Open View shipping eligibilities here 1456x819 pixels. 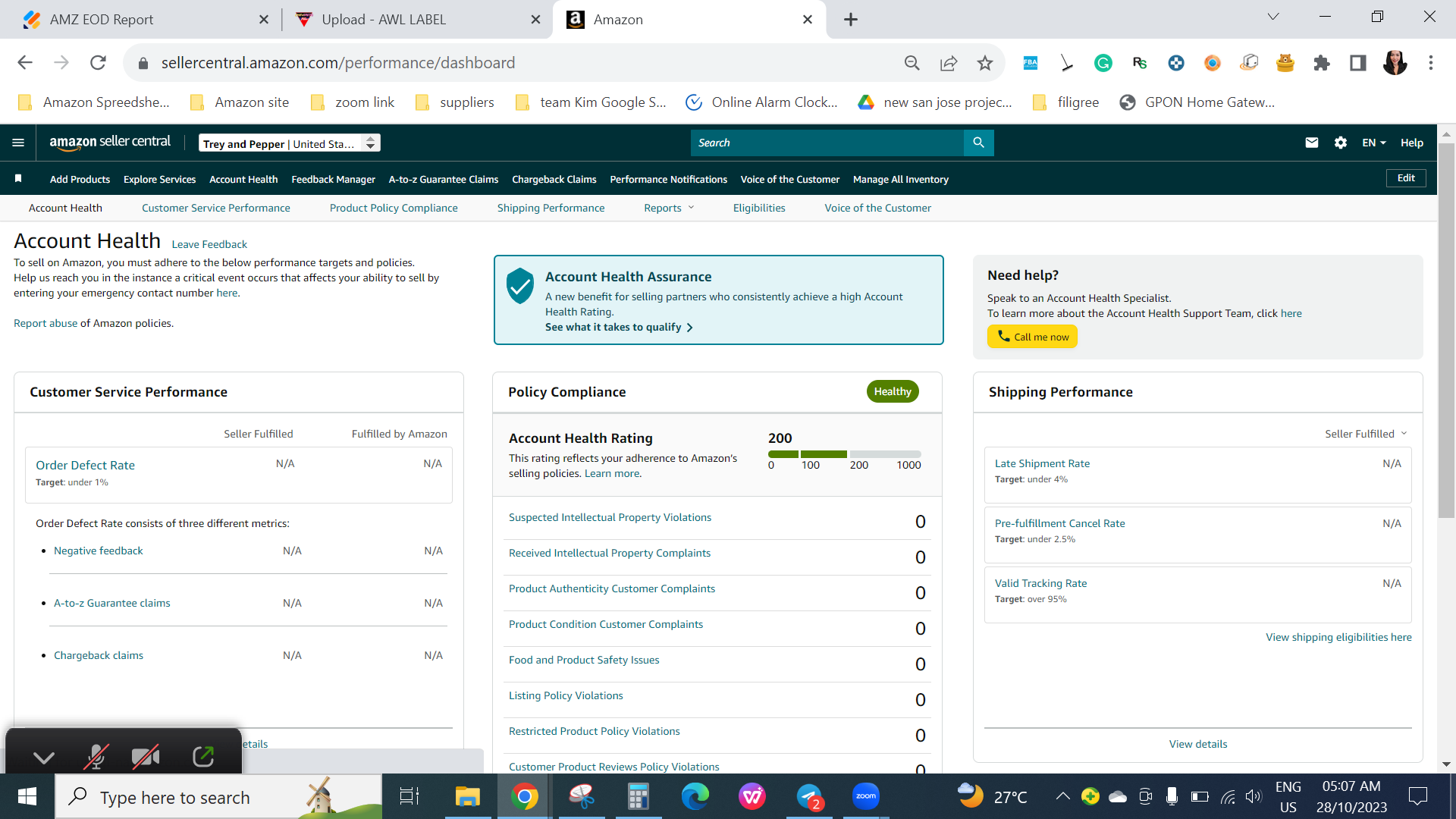tap(1338, 637)
